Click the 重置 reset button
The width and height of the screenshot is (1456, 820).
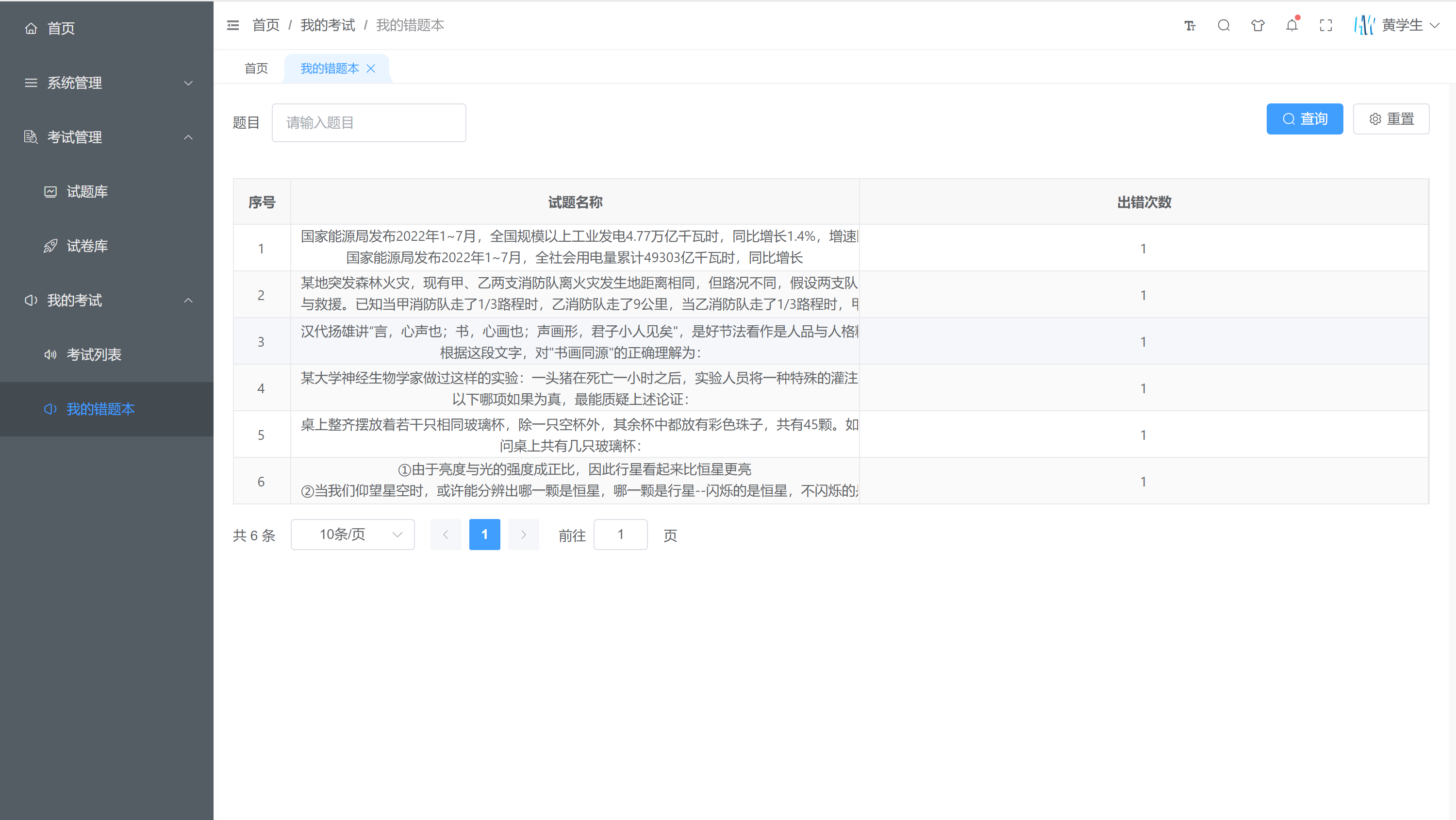pos(1391,119)
